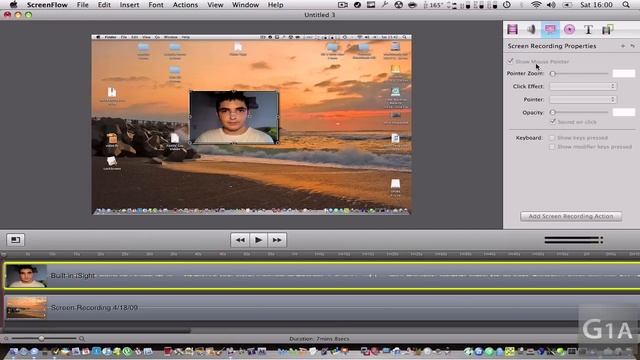Open the Callout properties icon

pyautogui.click(x=569, y=29)
